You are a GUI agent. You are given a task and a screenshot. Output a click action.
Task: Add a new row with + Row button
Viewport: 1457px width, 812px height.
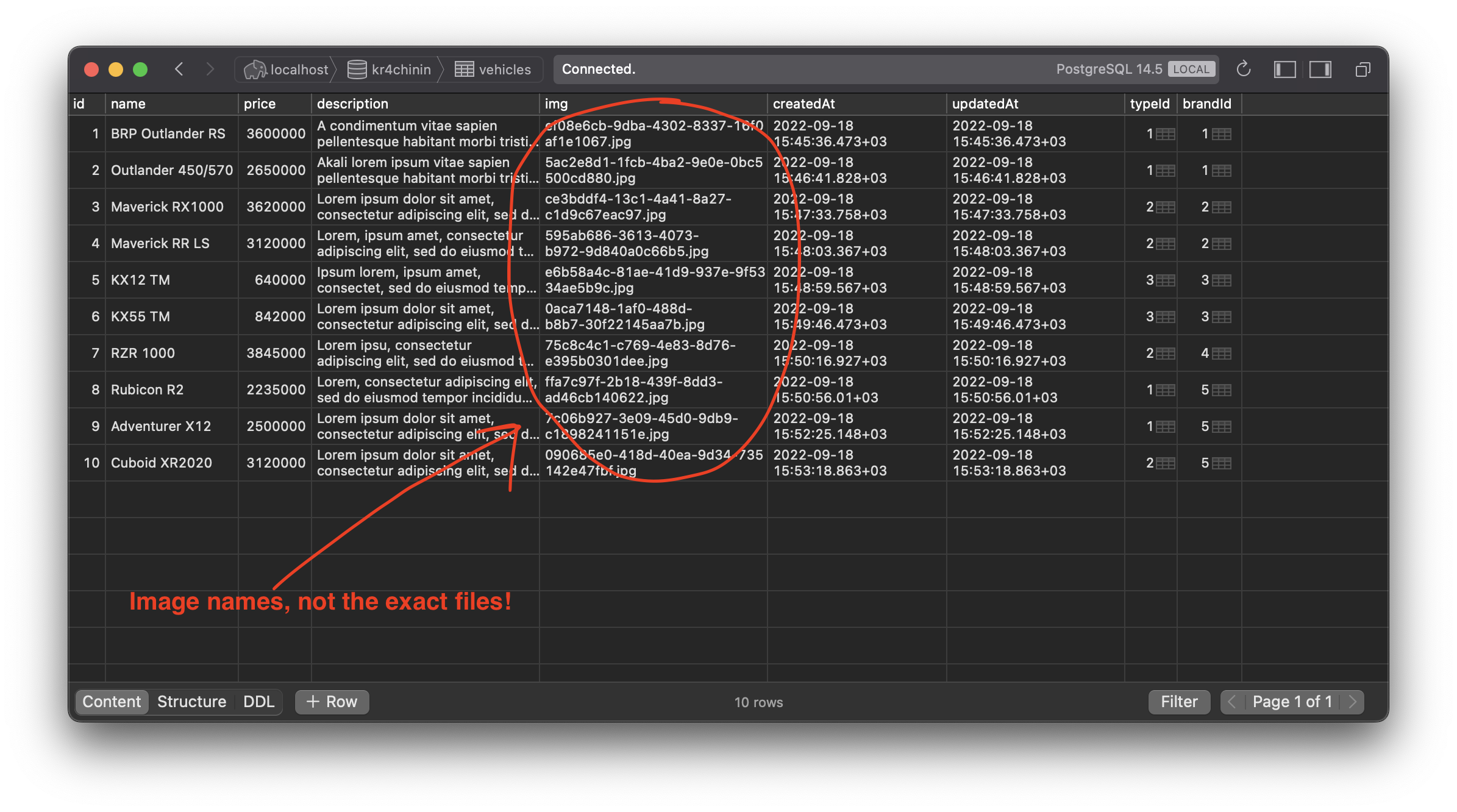pyautogui.click(x=332, y=702)
